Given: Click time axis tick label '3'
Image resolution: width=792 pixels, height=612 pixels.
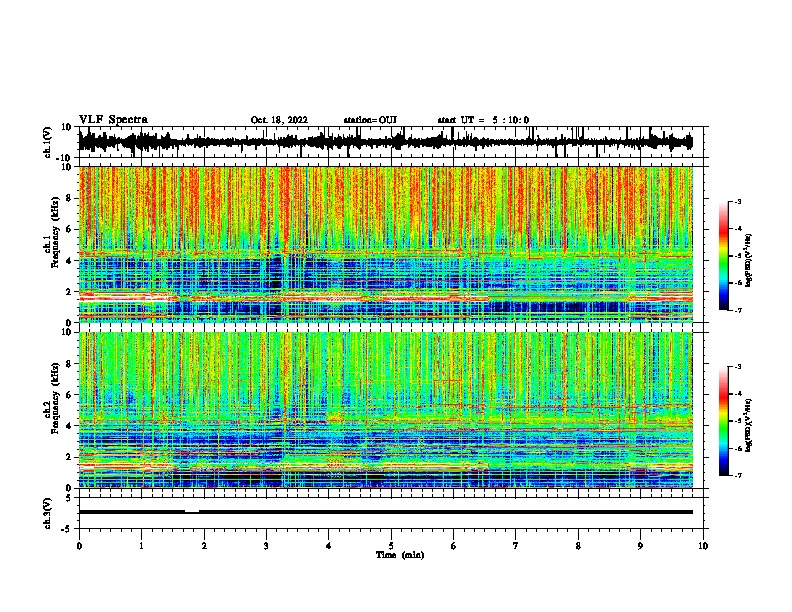Looking at the screenshot, I should point(266,546).
